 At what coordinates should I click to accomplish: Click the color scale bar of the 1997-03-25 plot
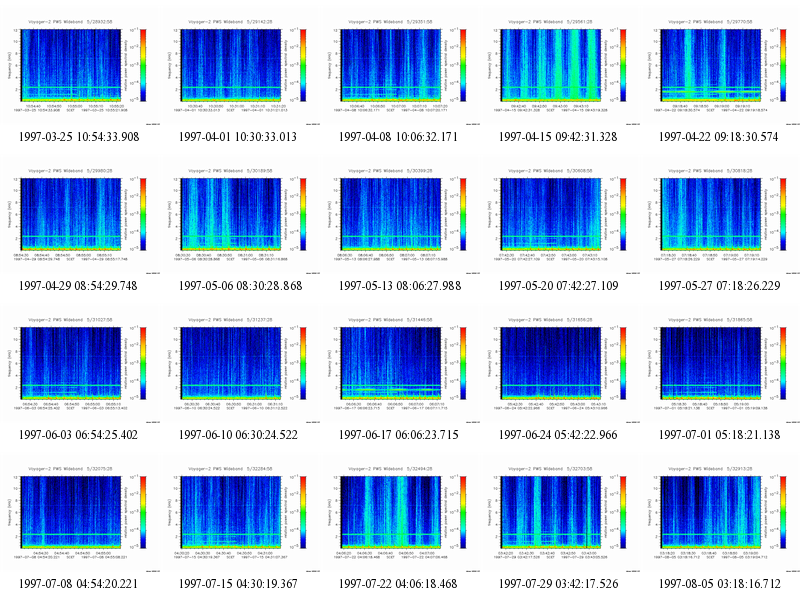[x=143, y=65]
